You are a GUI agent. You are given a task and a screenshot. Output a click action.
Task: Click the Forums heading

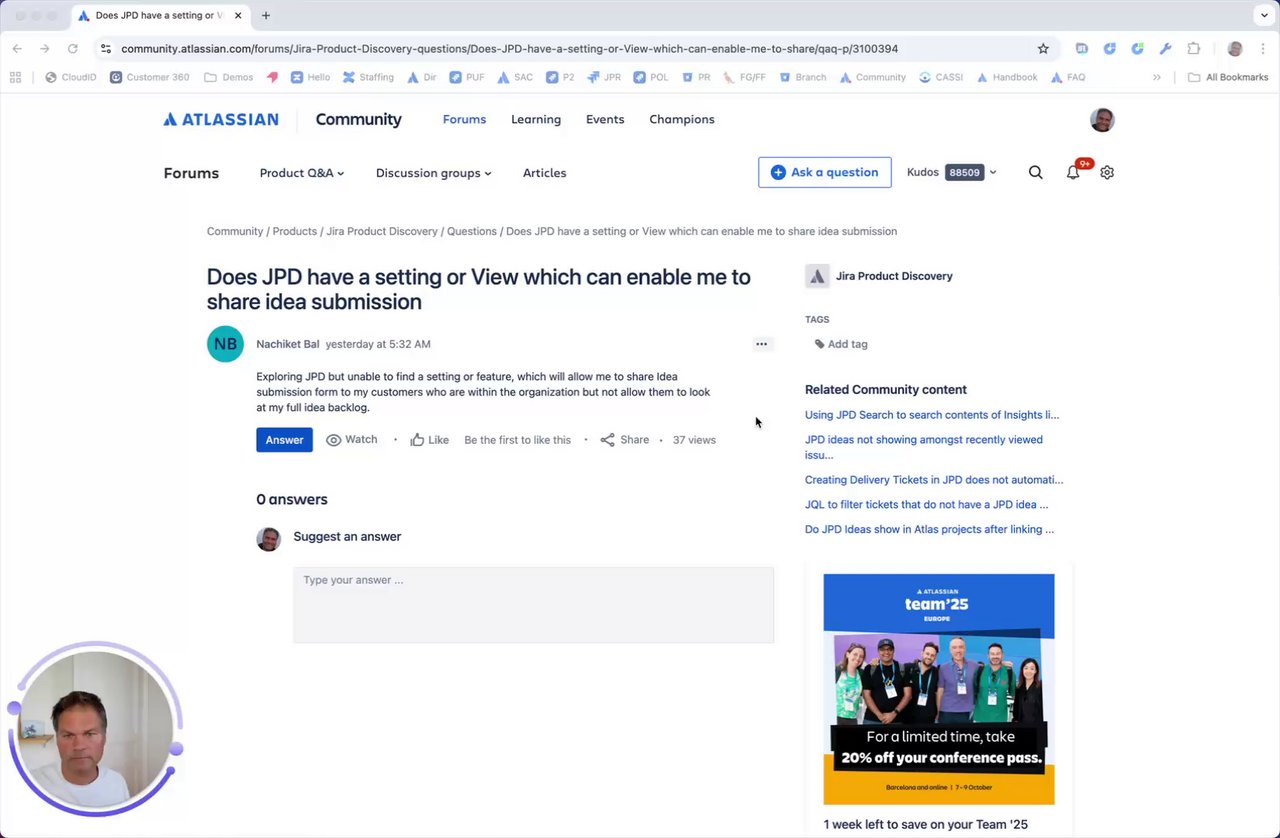point(191,173)
